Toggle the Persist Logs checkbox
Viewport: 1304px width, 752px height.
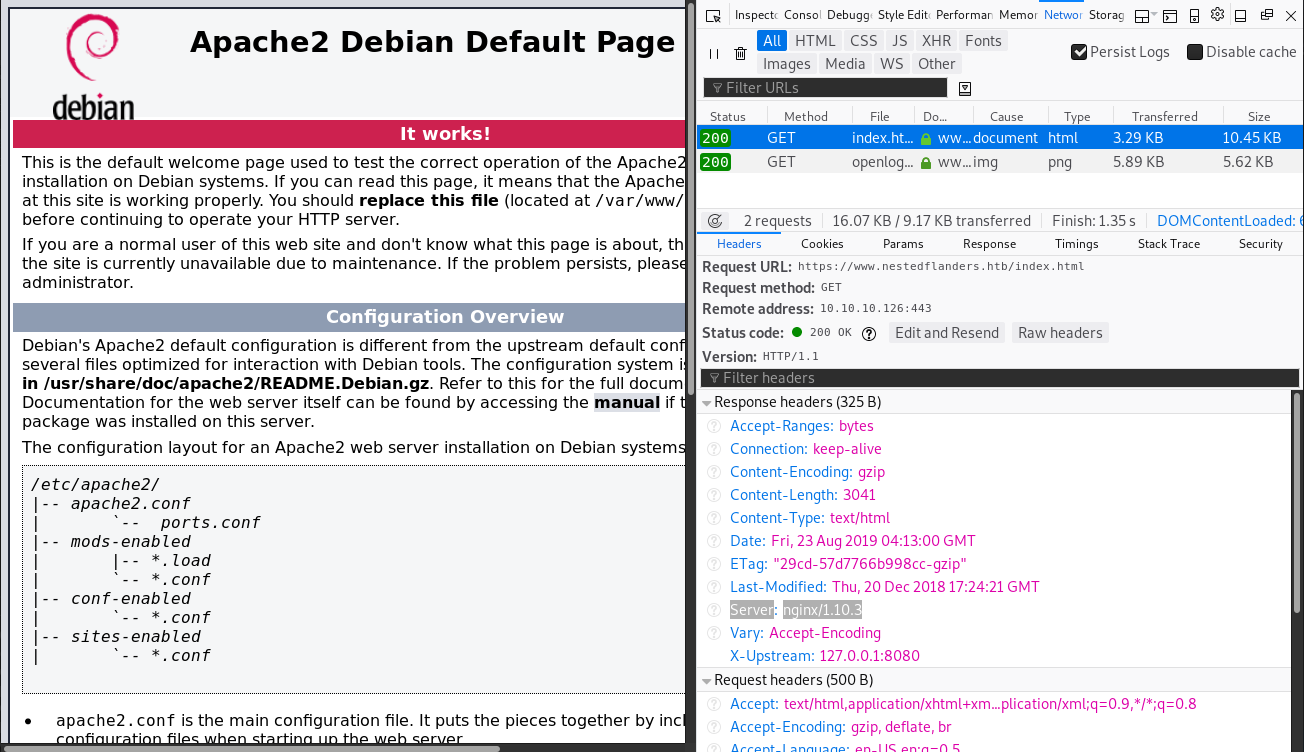click(x=1079, y=52)
